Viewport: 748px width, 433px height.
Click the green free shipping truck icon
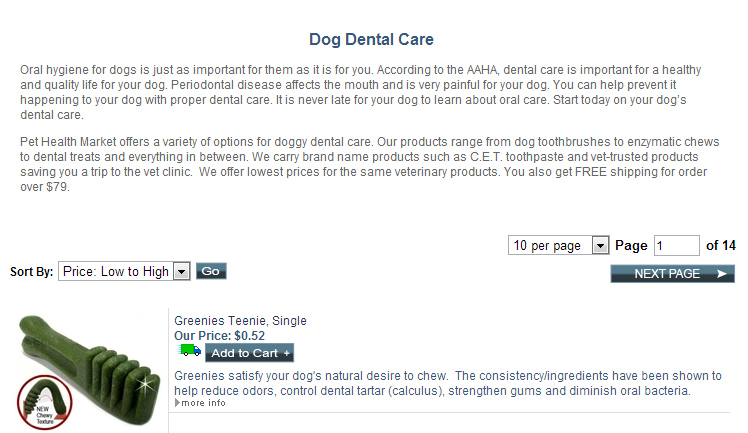189,350
